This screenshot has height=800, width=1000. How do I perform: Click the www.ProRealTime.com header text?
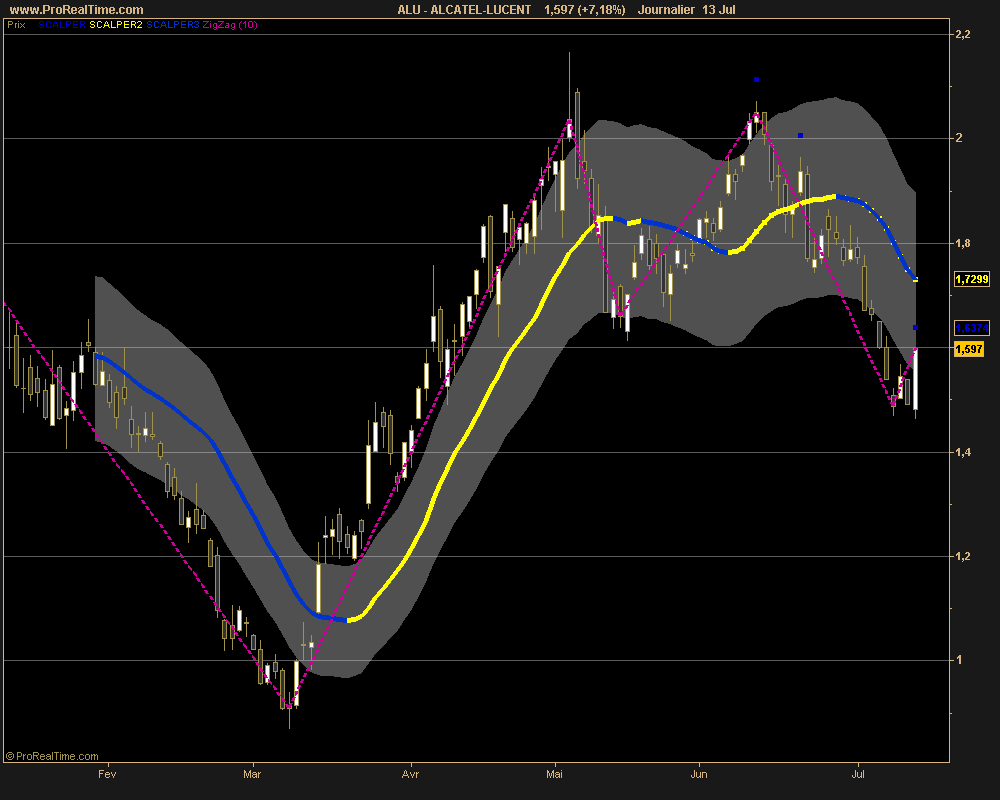(x=77, y=10)
